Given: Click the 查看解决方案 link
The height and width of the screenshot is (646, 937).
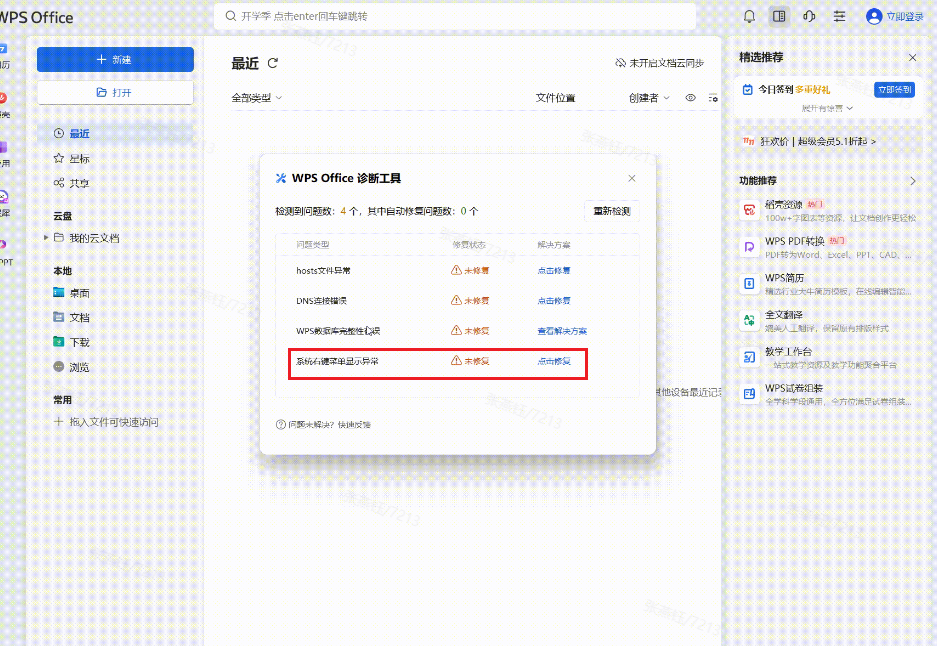Looking at the screenshot, I should pos(562,330).
